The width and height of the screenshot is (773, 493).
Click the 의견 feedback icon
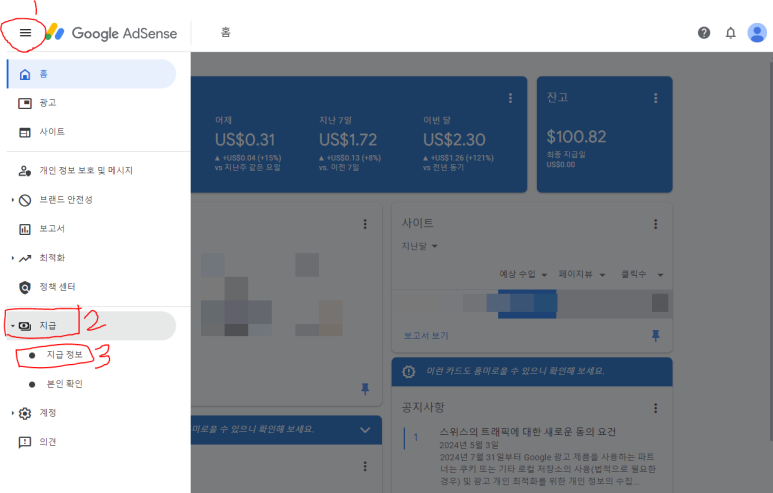point(25,442)
